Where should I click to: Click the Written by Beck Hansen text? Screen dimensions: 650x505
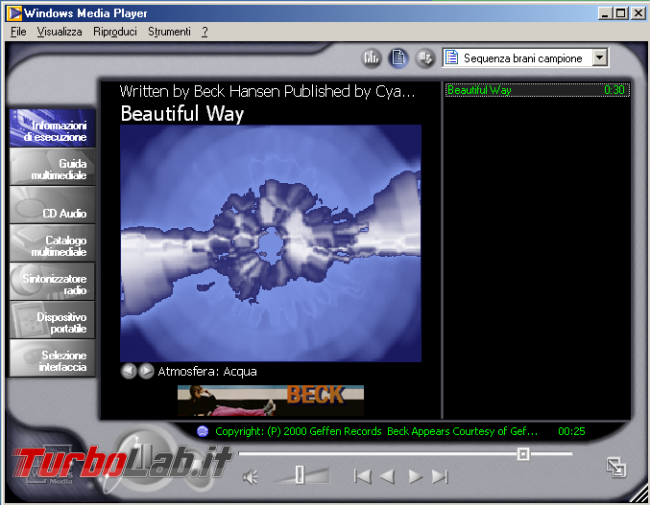(x=267, y=91)
